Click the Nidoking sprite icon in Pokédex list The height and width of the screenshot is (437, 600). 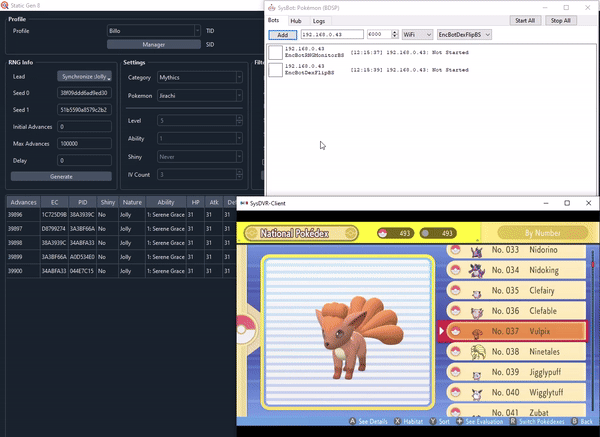tap(476, 271)
